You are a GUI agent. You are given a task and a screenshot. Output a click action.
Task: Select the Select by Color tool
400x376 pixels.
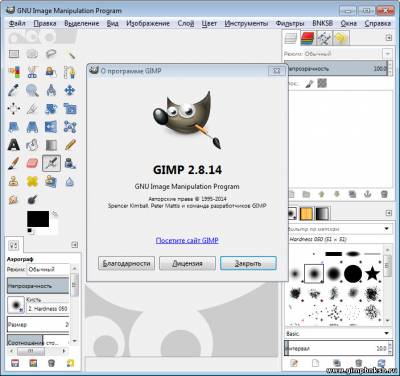pyautogui.click(x=14, y=72)
